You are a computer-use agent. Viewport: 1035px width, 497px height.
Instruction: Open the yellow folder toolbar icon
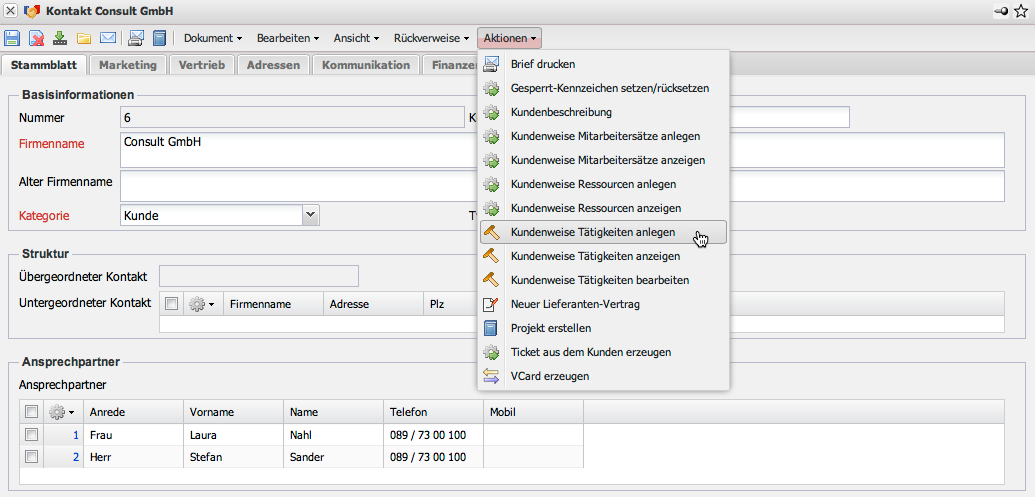click(84, 39)
